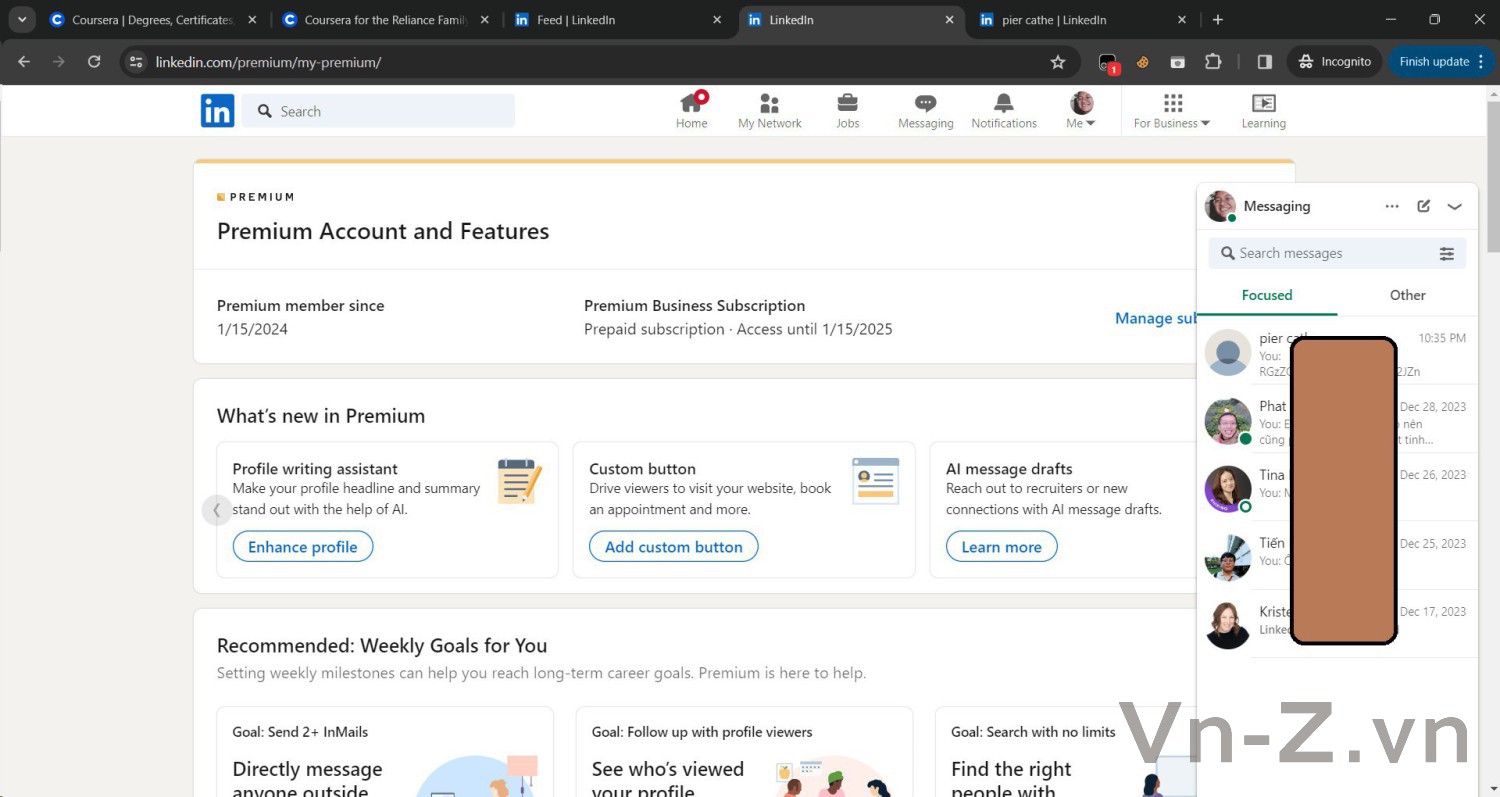Open Notifications bell icon
The height and width of the screenshot is (797, 1500).
(1004, 110)
